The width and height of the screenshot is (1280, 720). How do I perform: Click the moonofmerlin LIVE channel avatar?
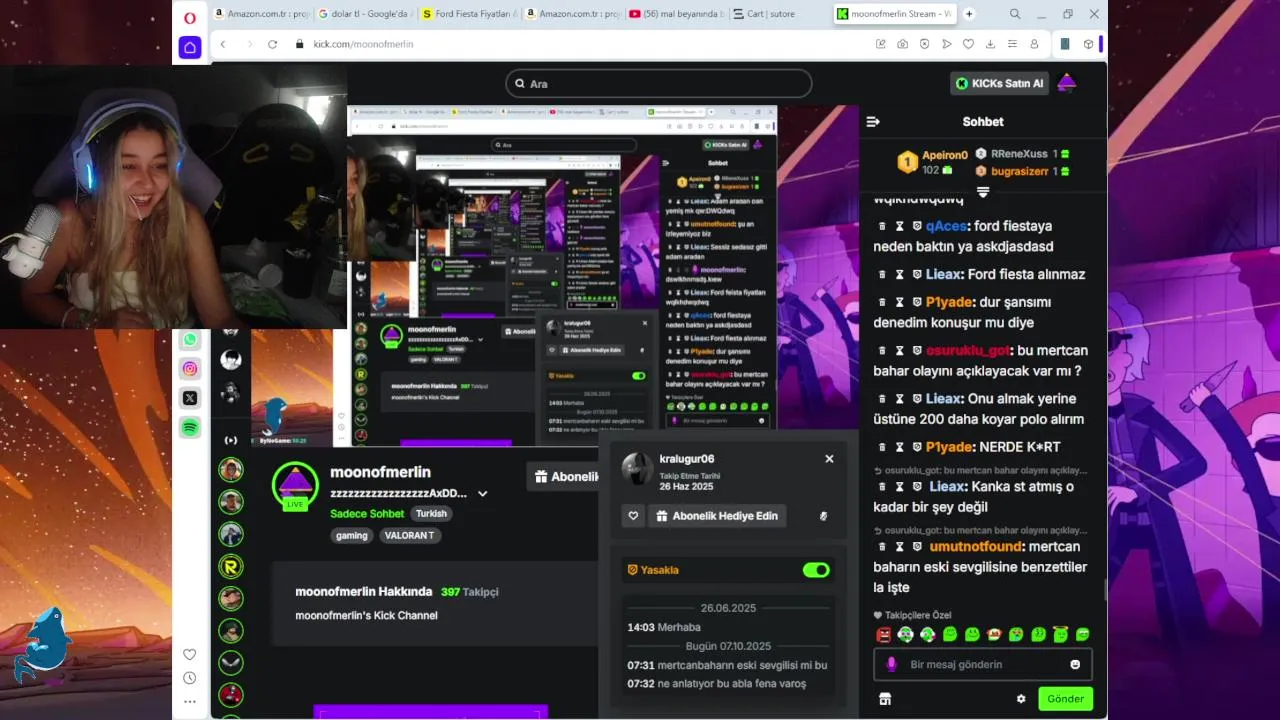coord(295,486)
